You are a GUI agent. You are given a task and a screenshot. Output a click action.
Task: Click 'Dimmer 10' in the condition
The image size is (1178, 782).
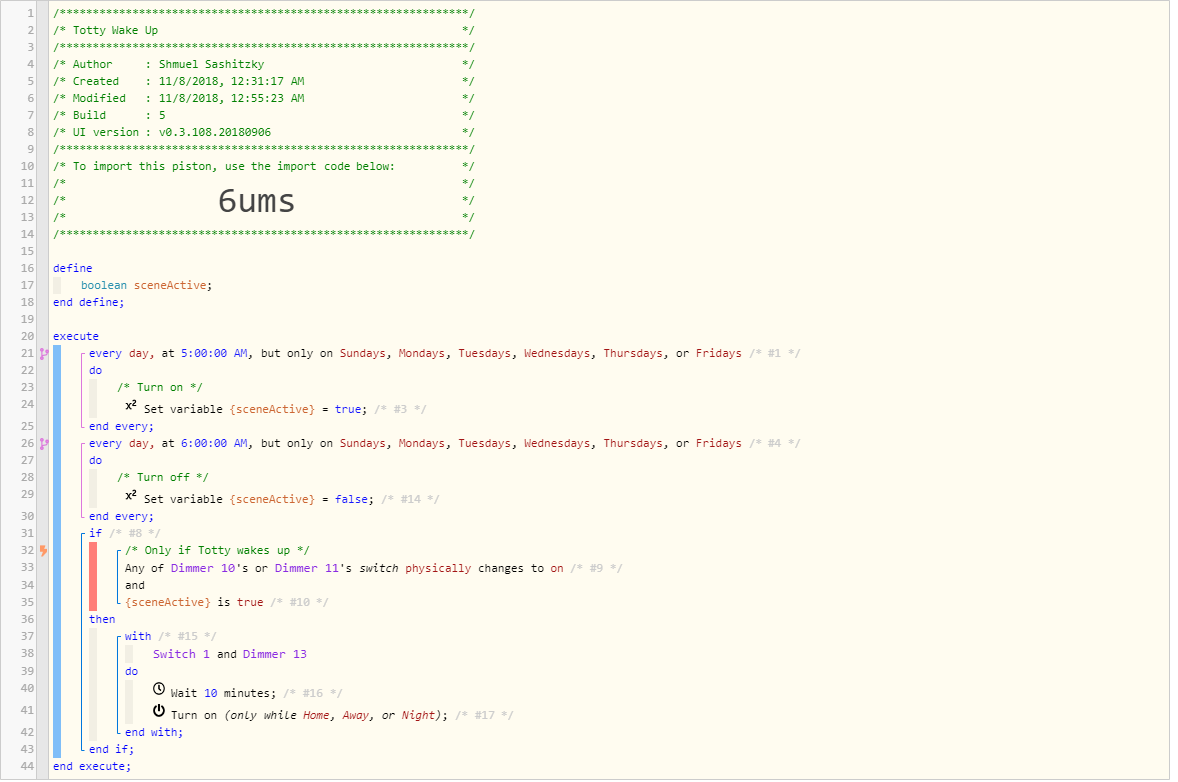[x=203, y=569]
